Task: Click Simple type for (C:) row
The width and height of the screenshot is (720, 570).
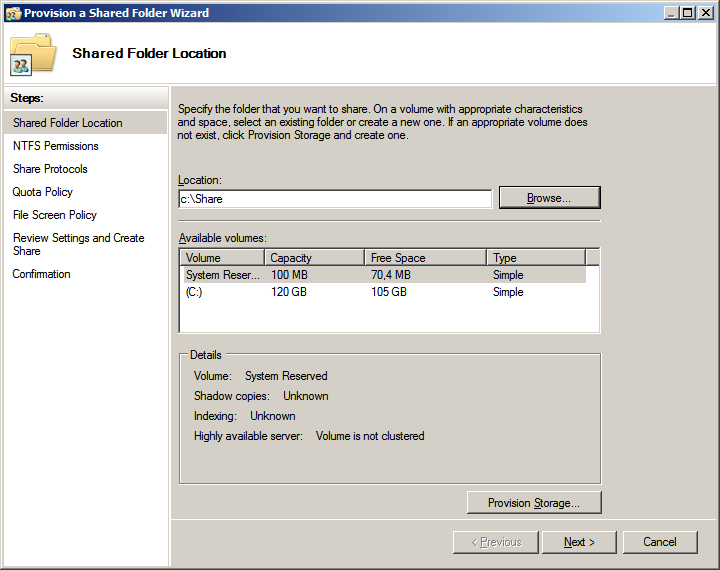Action: tap(508, 292)
